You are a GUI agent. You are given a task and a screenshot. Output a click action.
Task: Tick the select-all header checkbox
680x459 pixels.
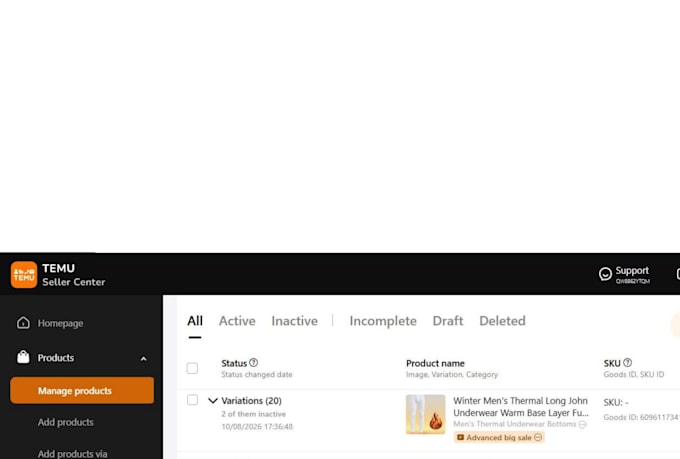click(192, 368)
